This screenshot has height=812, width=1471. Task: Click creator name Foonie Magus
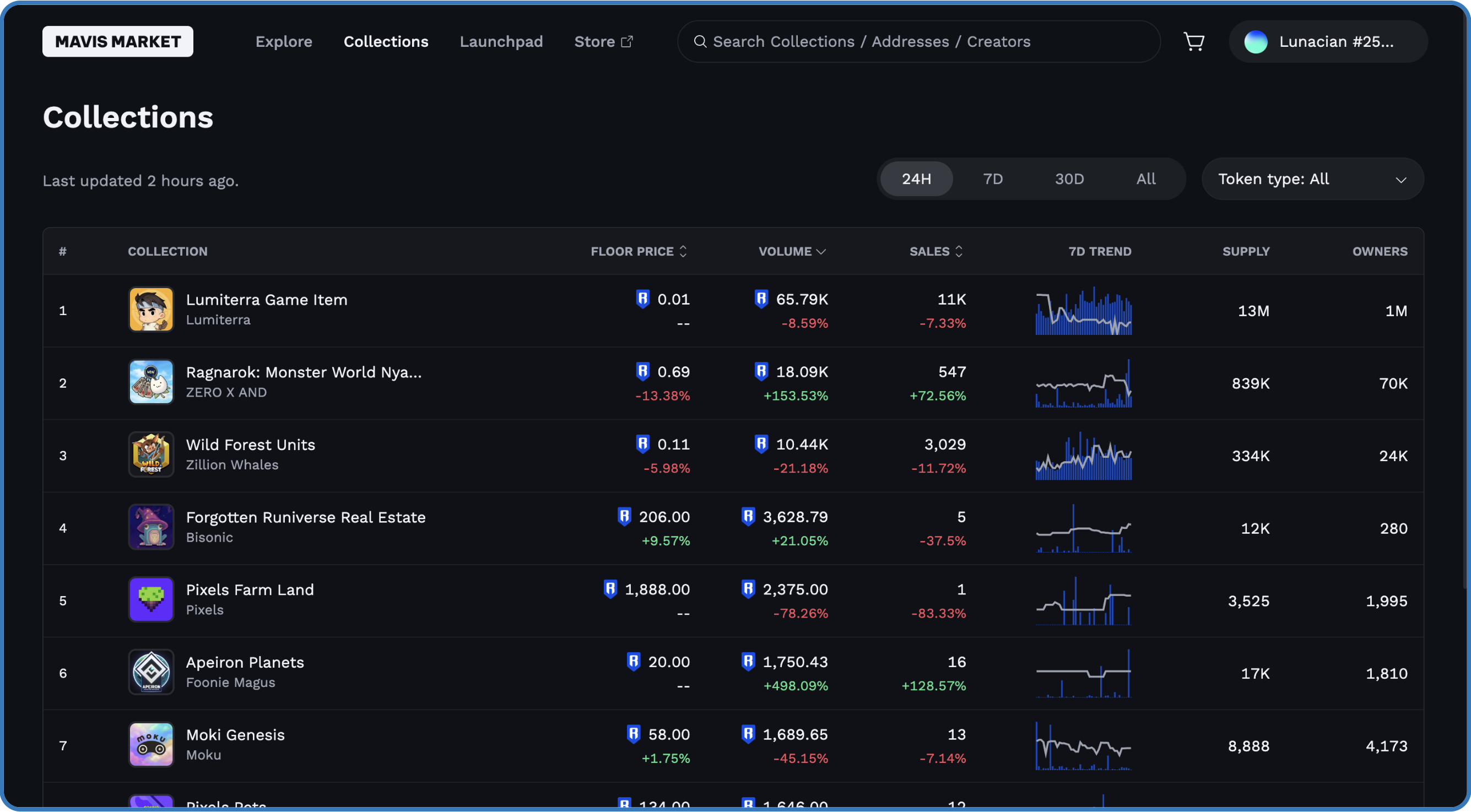click(x=231, y=683)
